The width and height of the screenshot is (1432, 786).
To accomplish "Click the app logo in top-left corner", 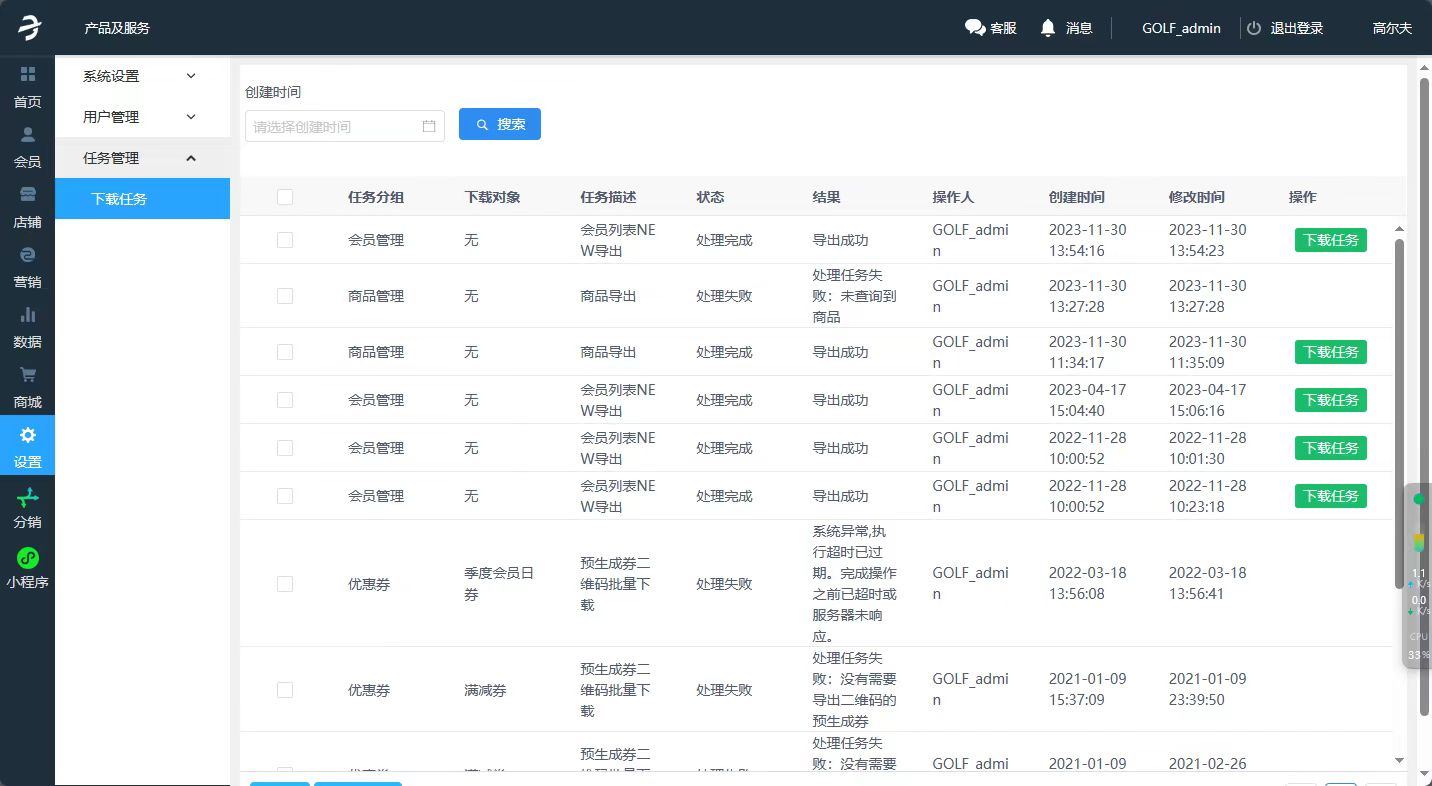I will point(29,27).
